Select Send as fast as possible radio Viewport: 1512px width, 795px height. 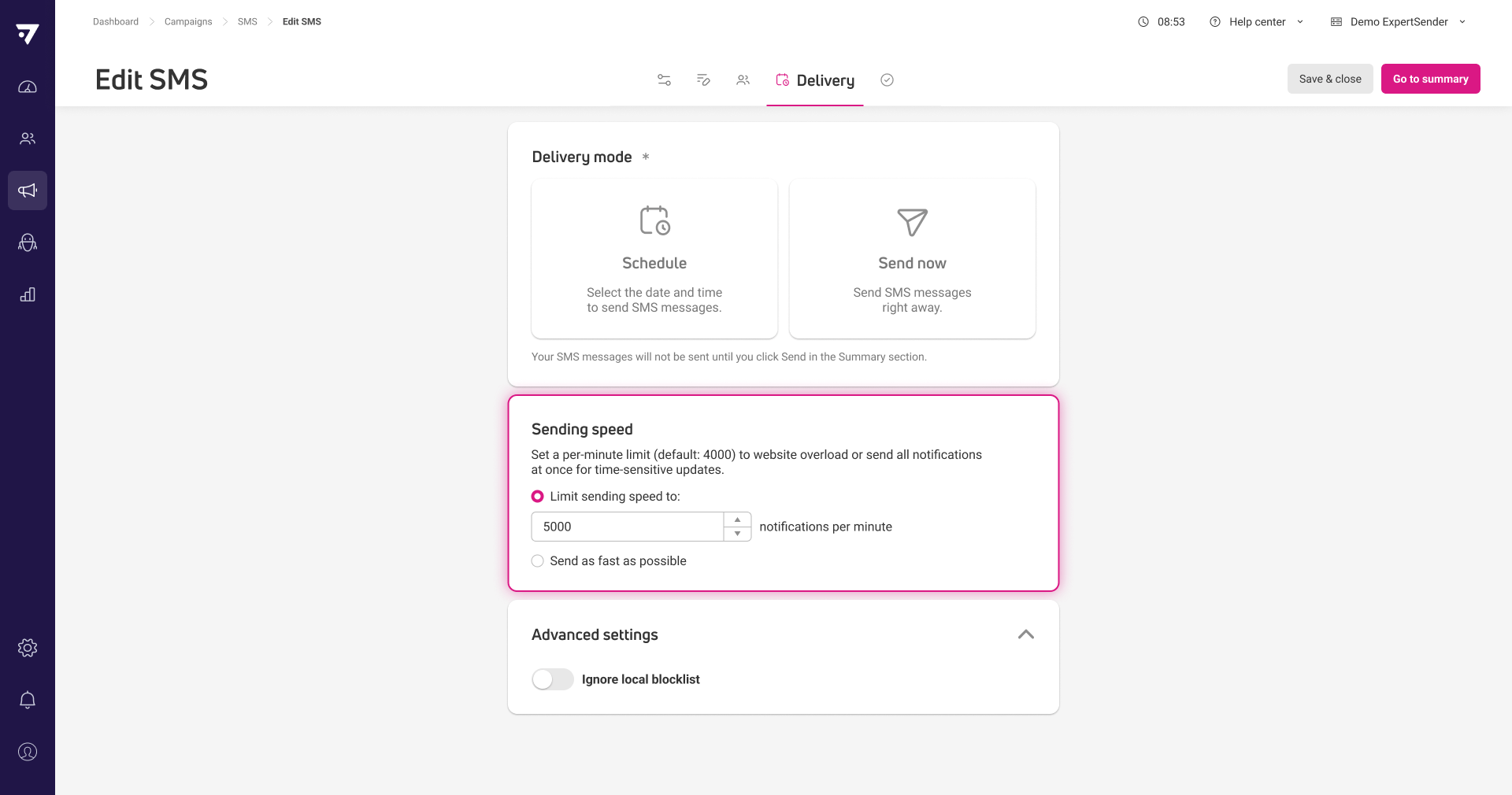tap(537, 561)
